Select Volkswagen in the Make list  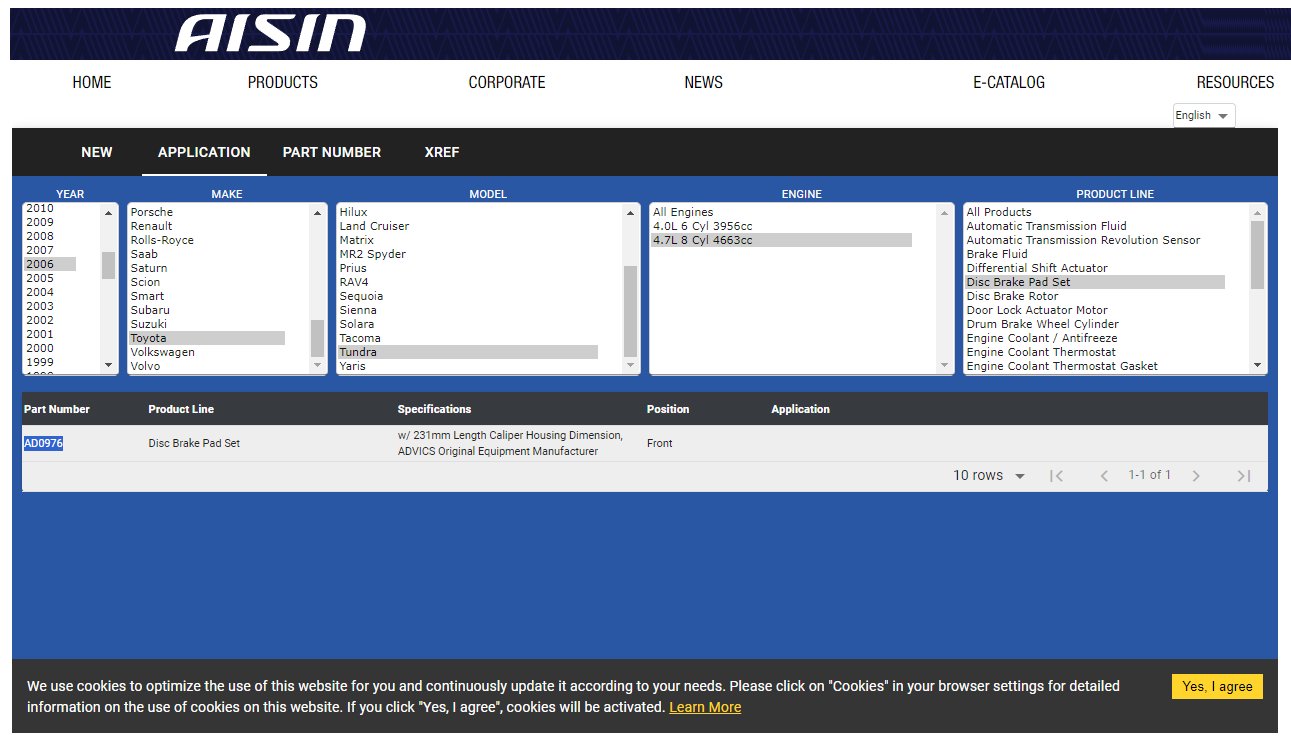(162, 352)
